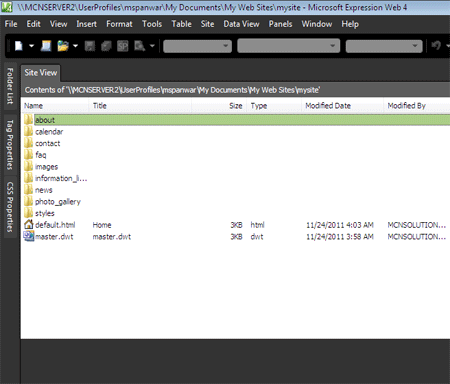This screenshot has height=384, width=450.
Task: Show the CSS Properties side panel
Action: (10, 207)
